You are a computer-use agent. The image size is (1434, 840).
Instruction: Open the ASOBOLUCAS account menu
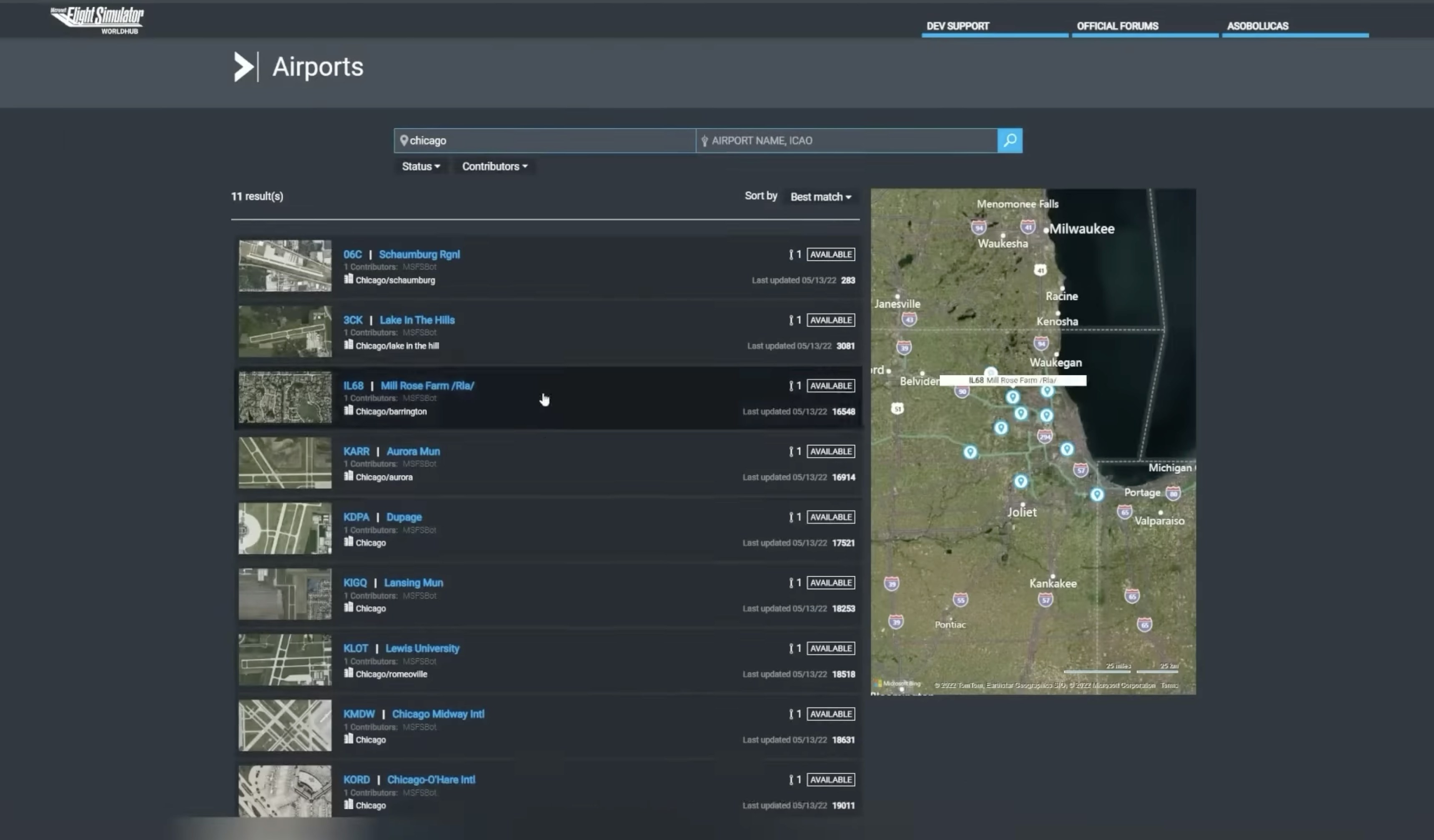(1257, 26)
